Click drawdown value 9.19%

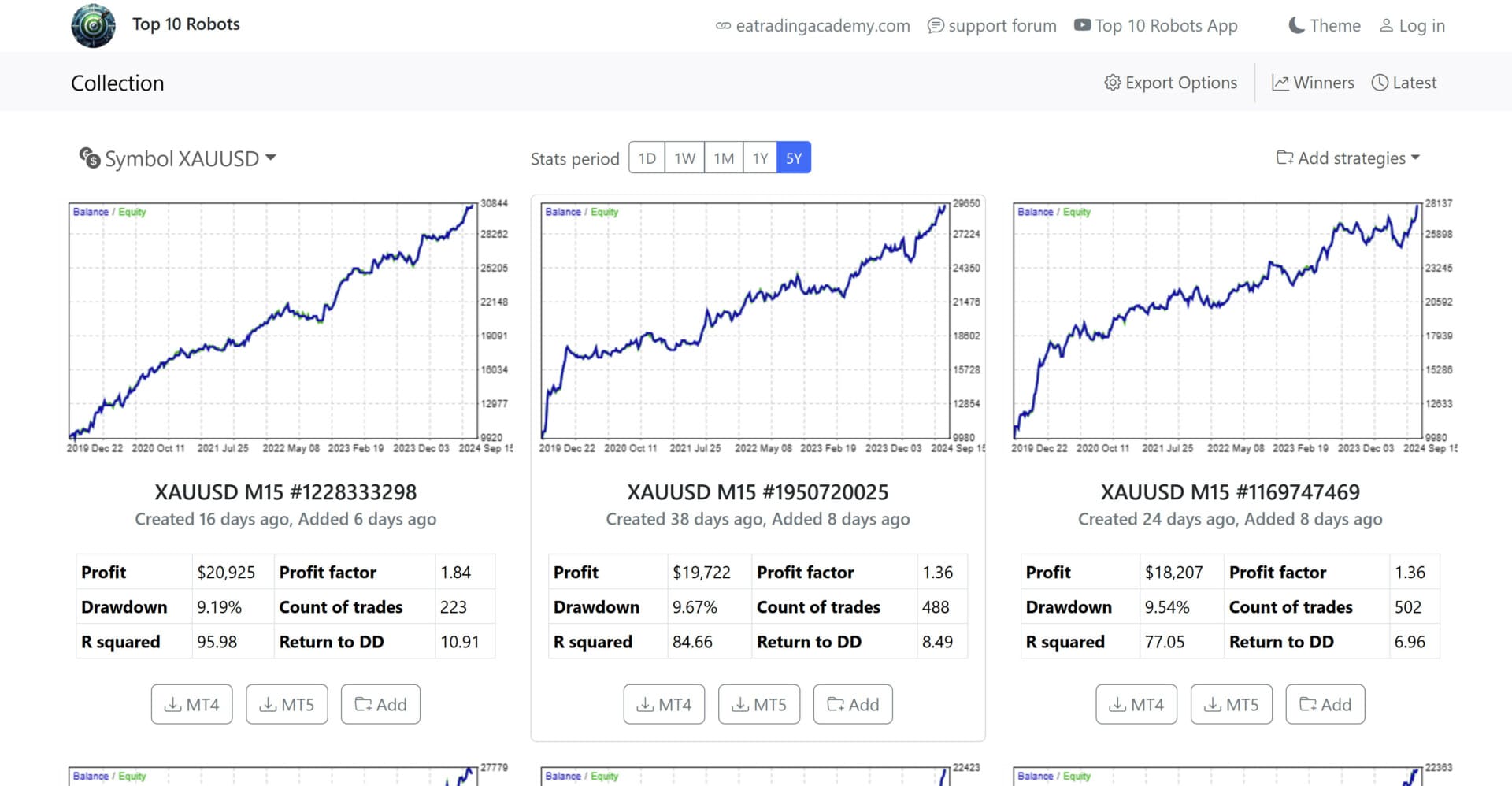pyautogui.click(x=219, y=607)
